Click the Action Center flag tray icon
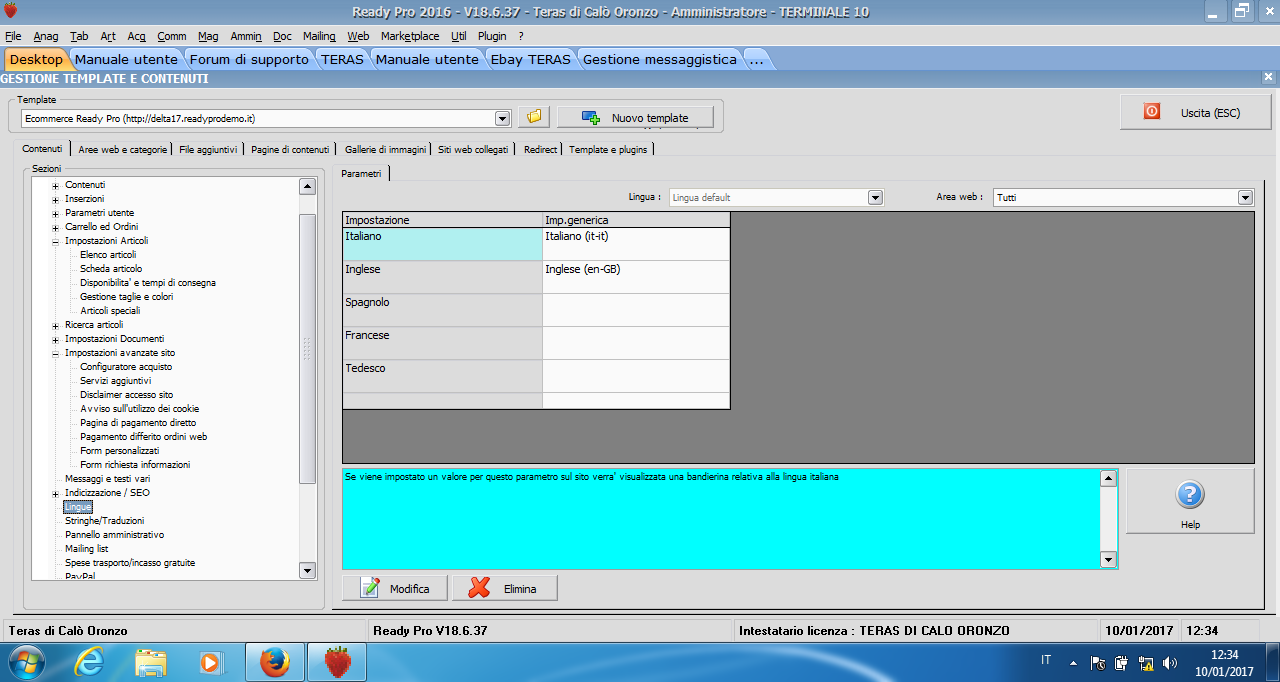The width and height of the screenshot is (1280, 682). click(x=1097, y=662)
